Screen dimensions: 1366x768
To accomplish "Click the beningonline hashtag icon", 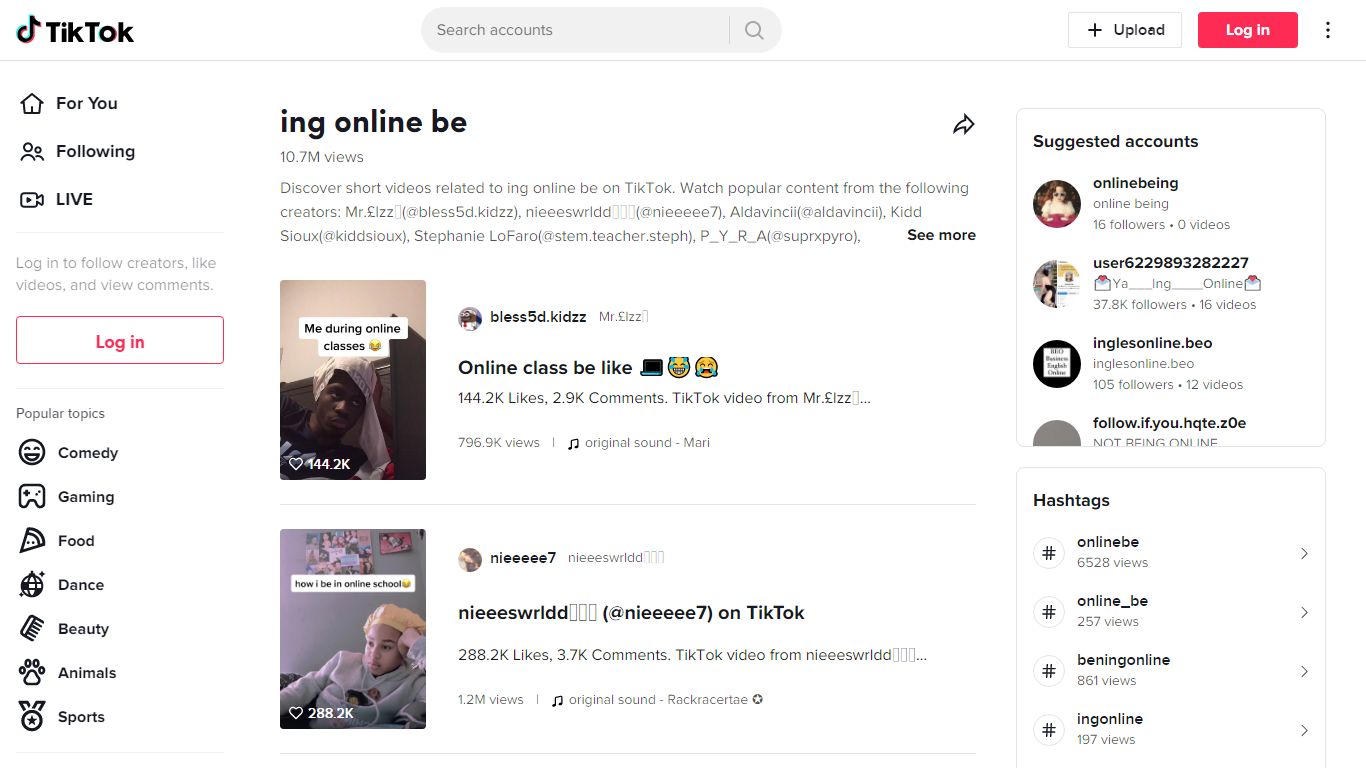I will pos(1049,670).
